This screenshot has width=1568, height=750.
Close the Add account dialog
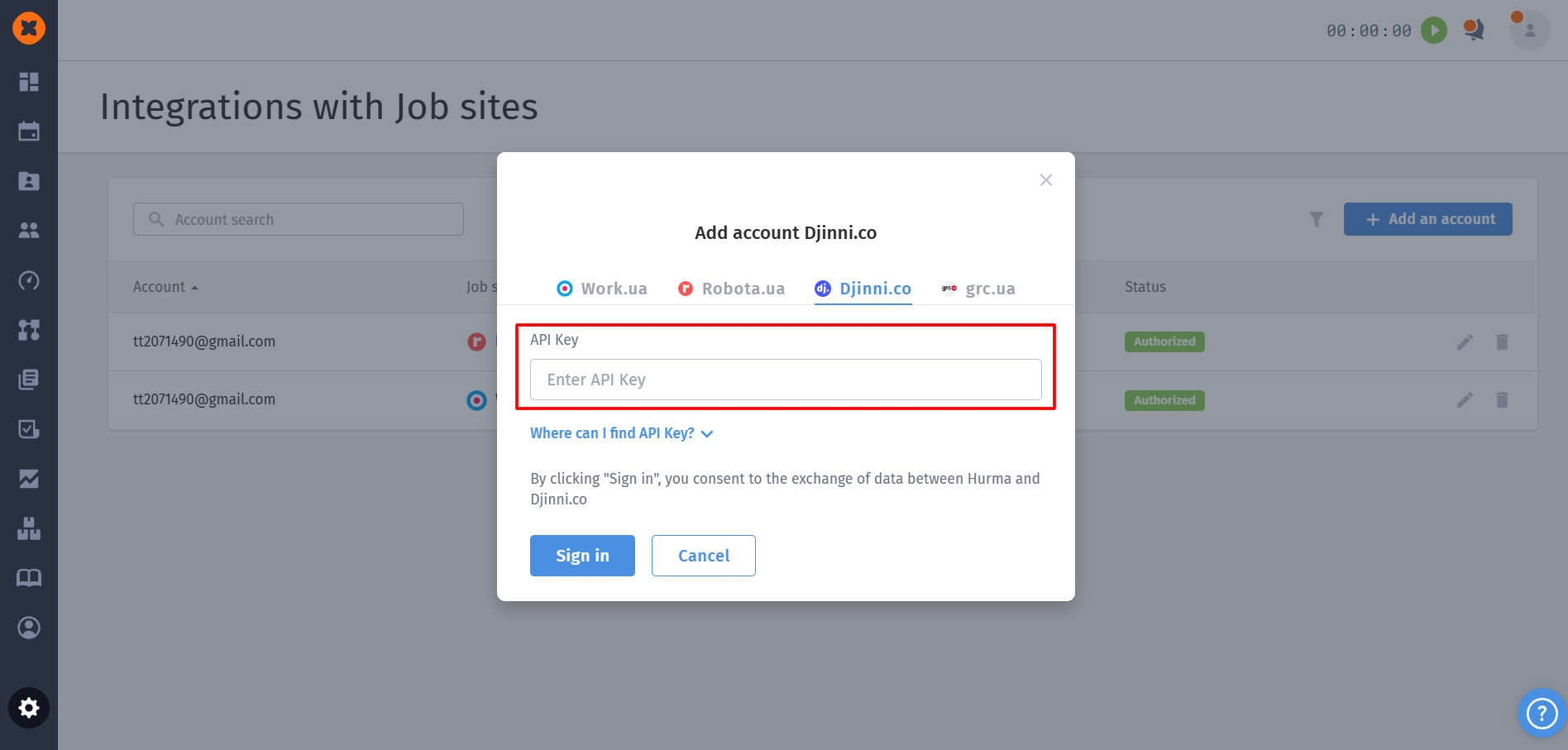click(1046, 180)
